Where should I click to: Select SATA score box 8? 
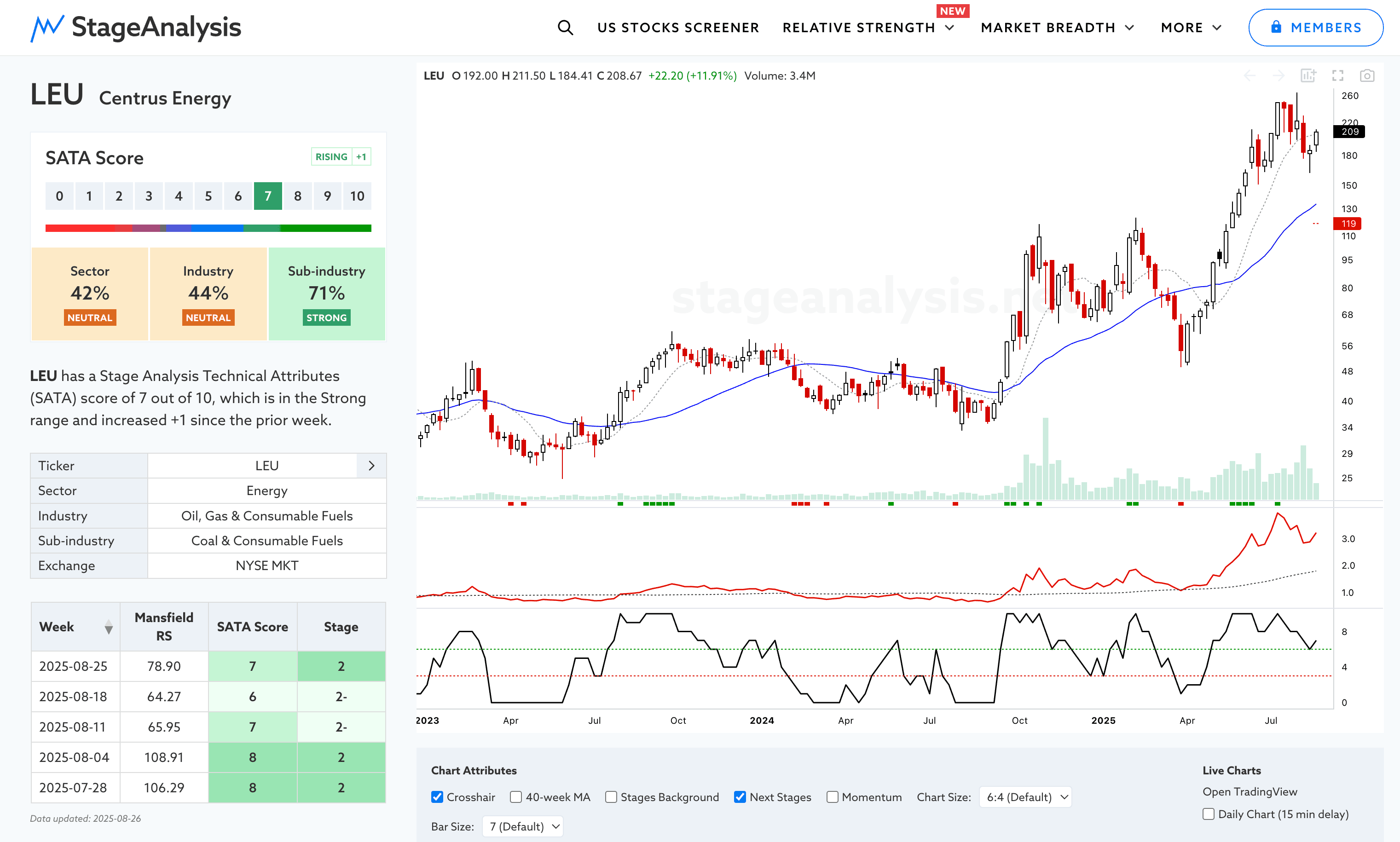(x=297, y=196)
